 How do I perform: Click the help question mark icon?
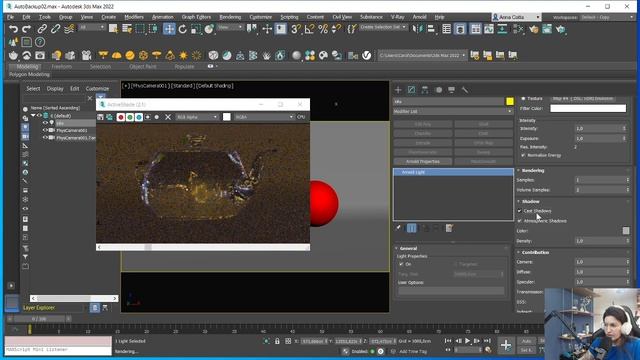tap(40, 42)
